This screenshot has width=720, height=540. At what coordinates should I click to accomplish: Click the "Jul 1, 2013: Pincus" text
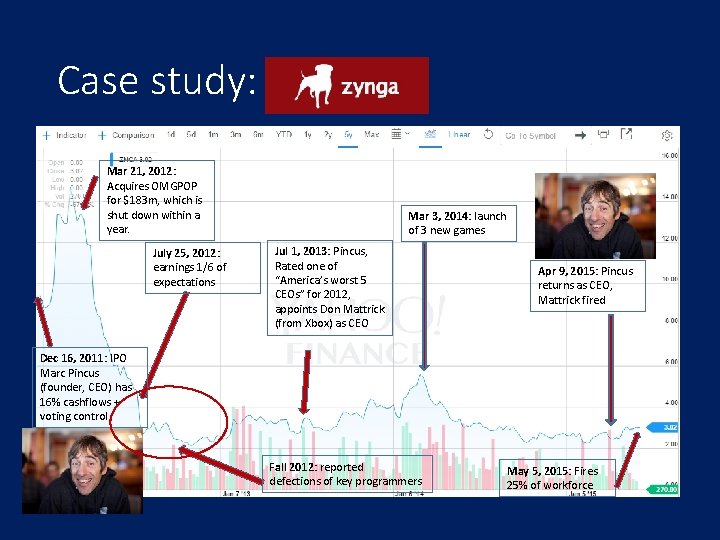(x=321, y=252)
